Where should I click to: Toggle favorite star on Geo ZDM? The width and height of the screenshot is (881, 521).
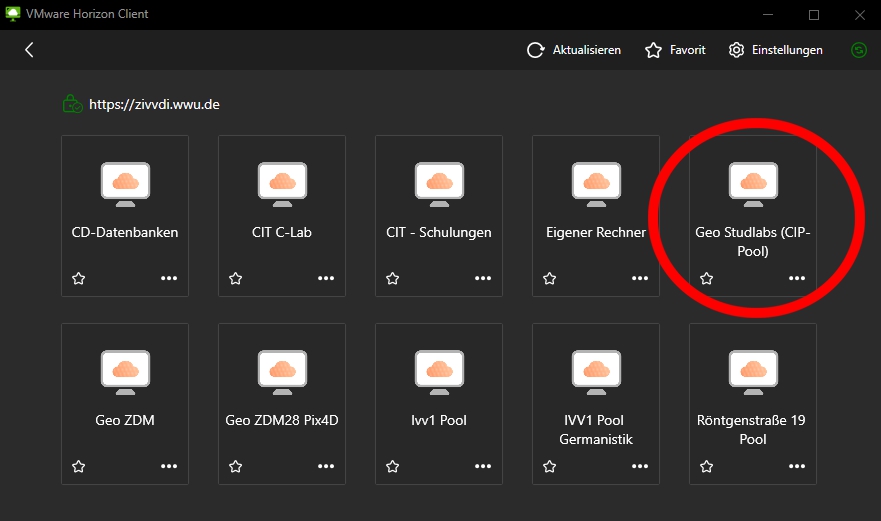point(79,466)
